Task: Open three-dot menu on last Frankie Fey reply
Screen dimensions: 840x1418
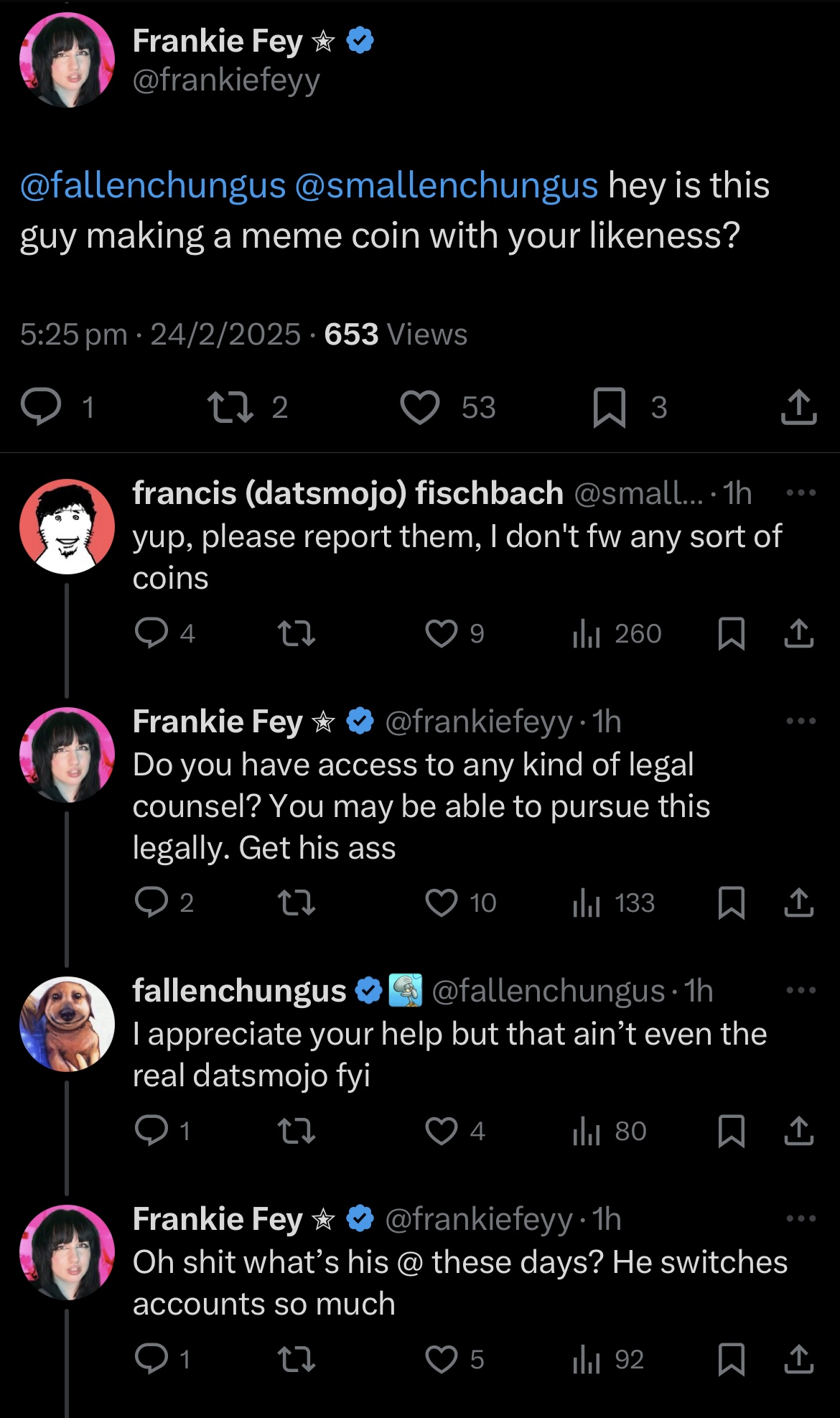Action: pyautogui.click(x=801, y=1219)
